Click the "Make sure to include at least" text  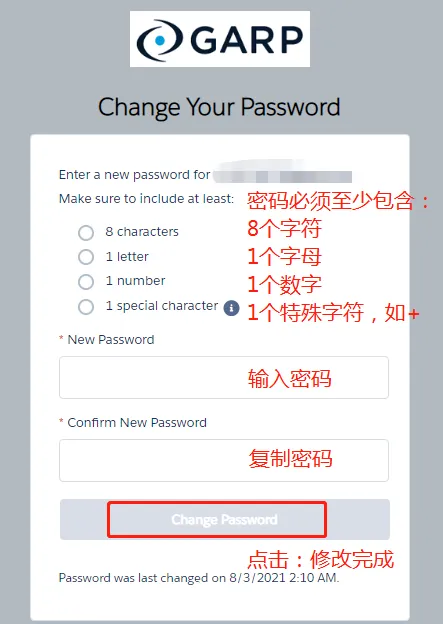pyautogui.click(x=146, y=199)
